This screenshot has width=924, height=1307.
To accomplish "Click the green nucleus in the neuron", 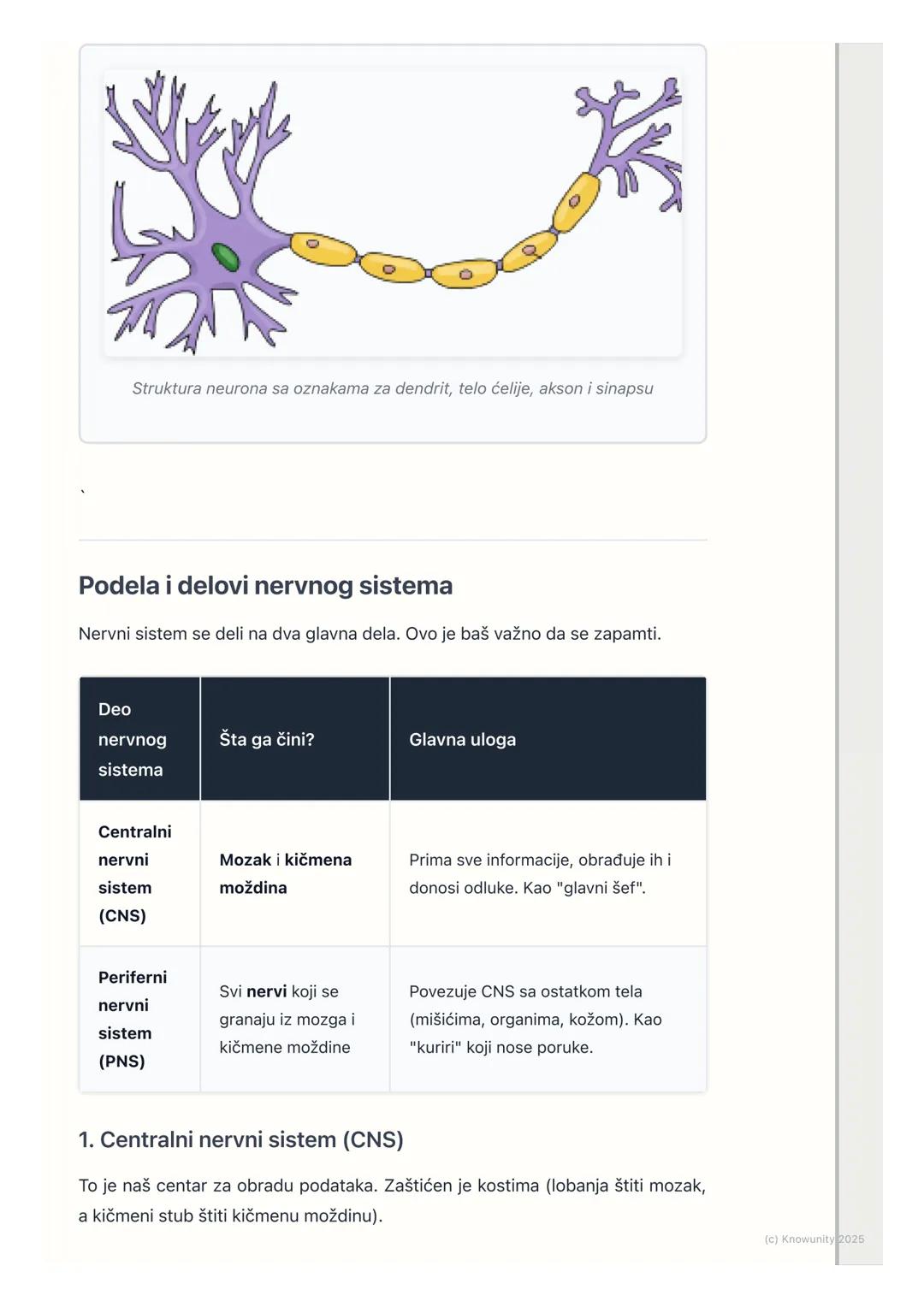I will pos(225,256).
